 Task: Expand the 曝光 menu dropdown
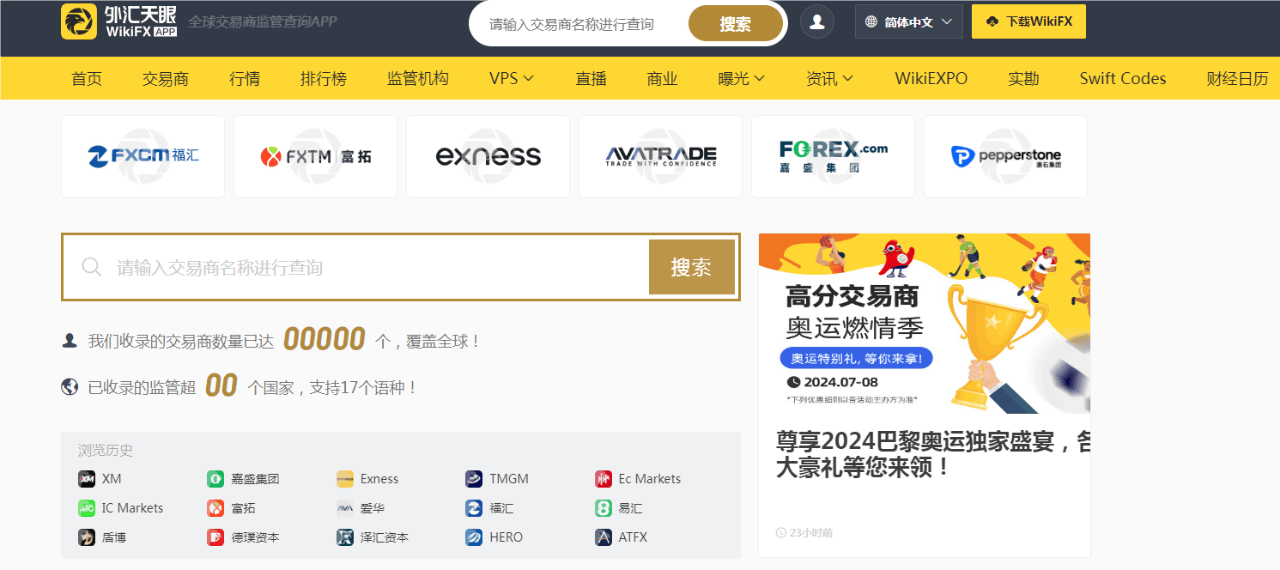(741, 78)
